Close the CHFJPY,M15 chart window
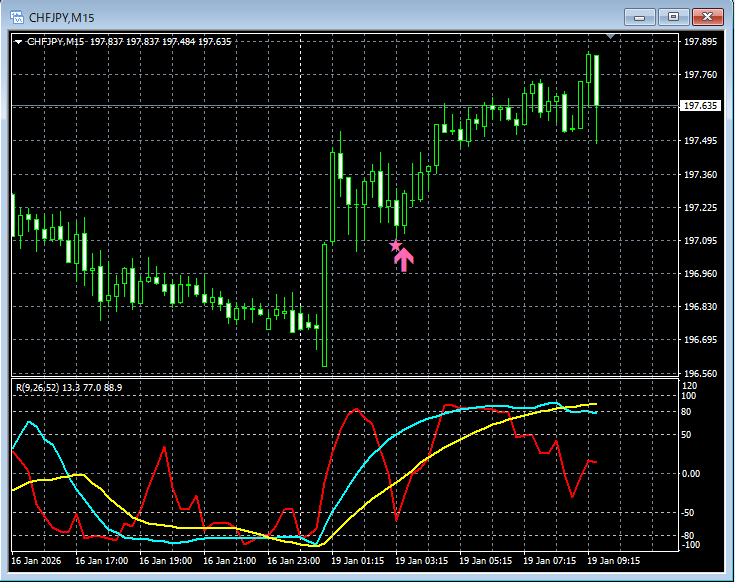 (x=707, y=17)
